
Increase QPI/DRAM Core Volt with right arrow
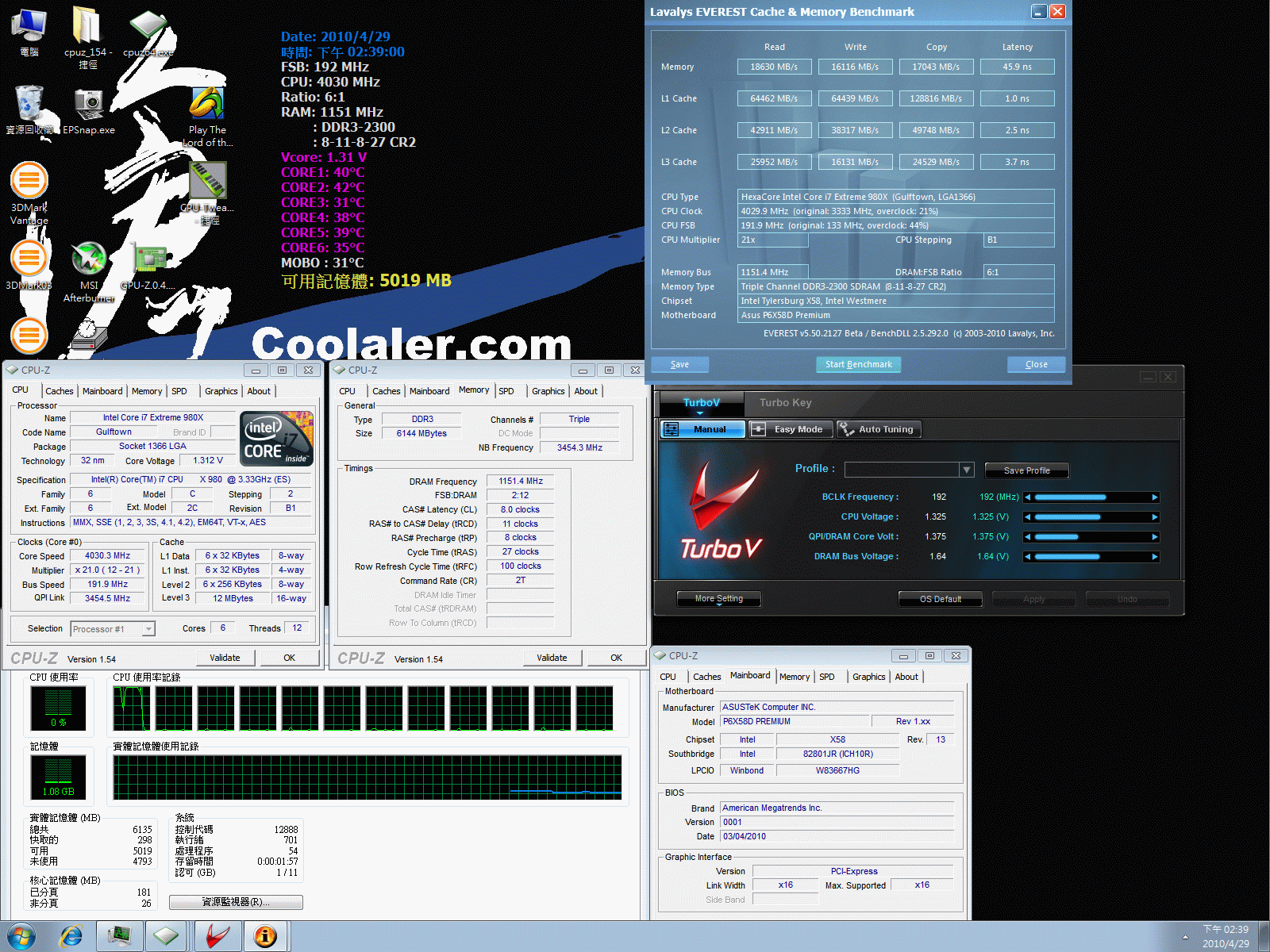pos(1155,537)
